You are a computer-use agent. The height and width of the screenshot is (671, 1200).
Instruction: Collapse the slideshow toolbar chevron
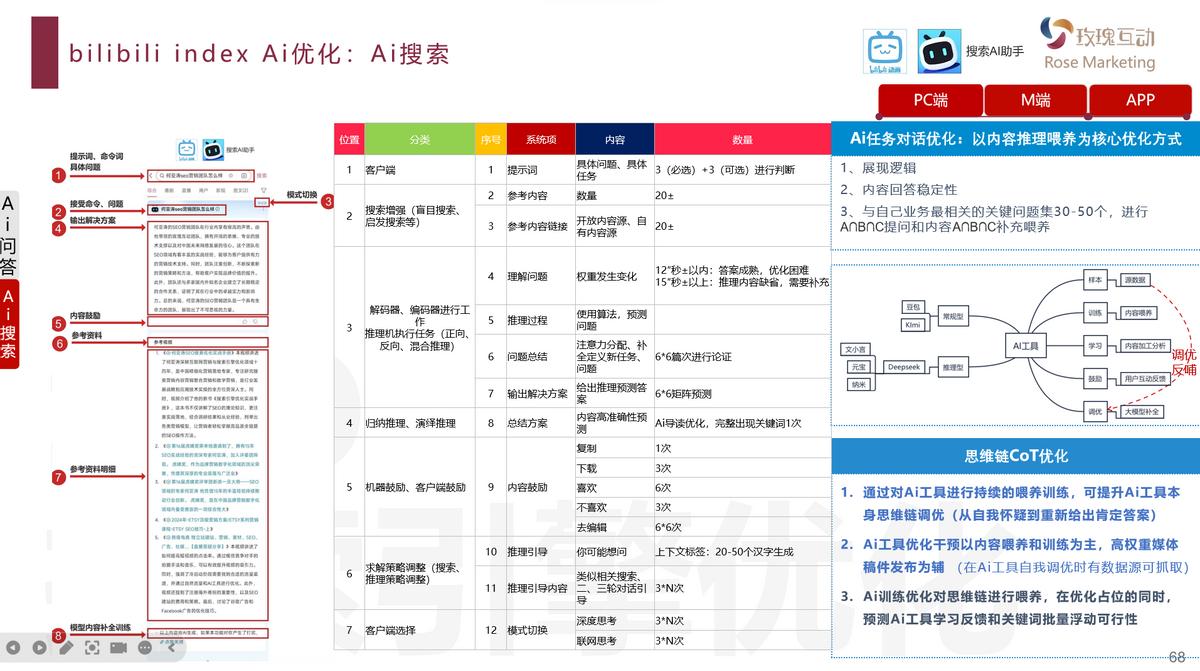(x=171, y=648)
